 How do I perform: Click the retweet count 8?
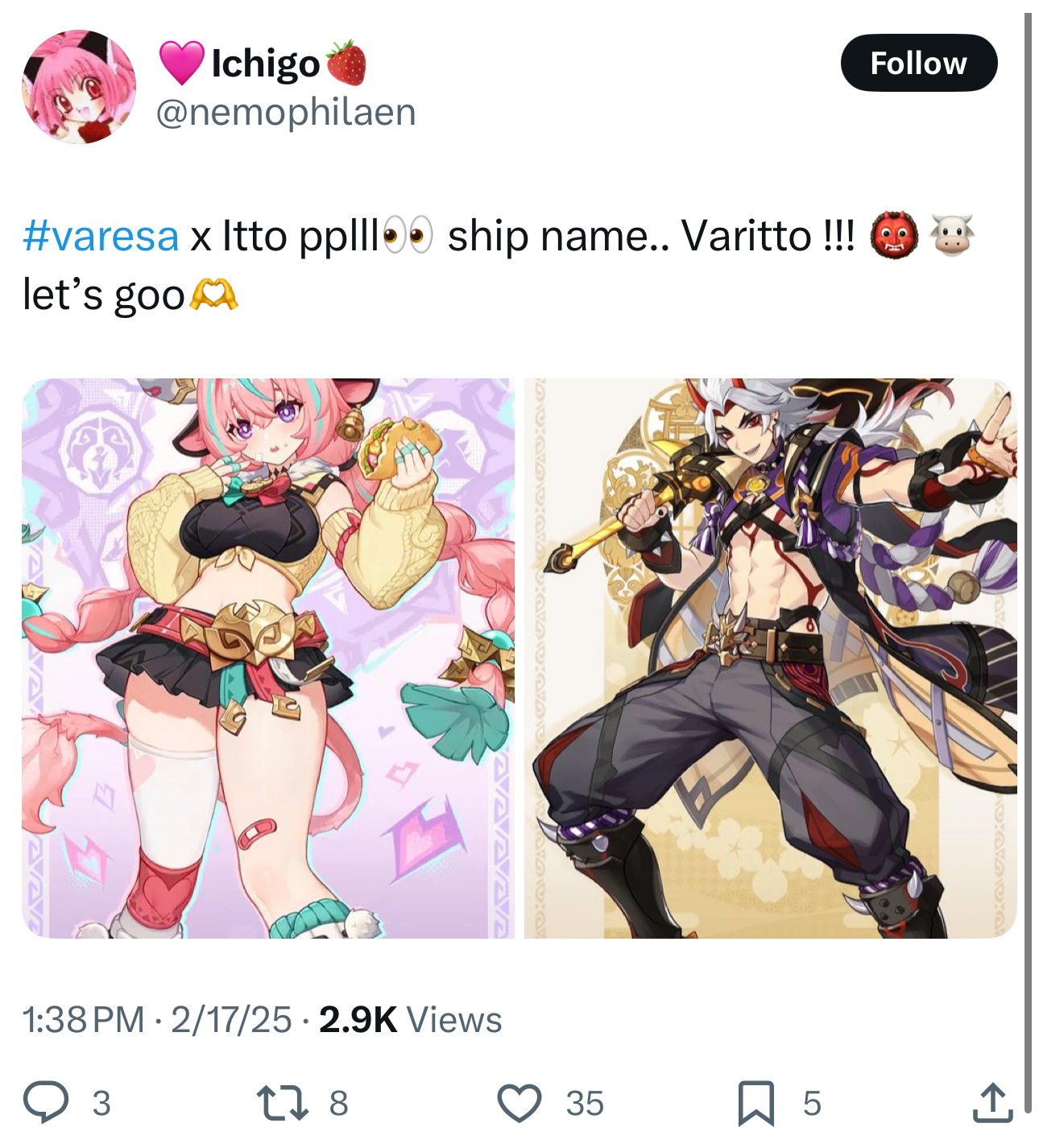(x=339, y=1103)
